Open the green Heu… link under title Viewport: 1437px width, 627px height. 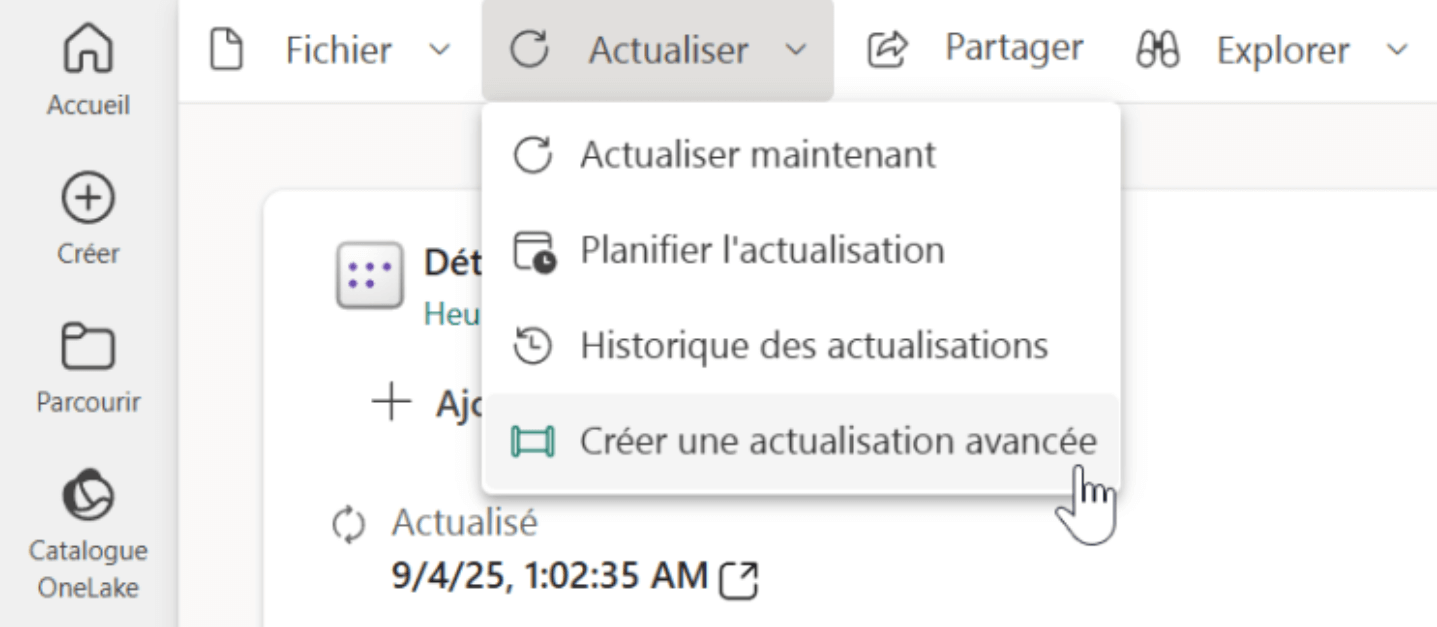(451, 313)
